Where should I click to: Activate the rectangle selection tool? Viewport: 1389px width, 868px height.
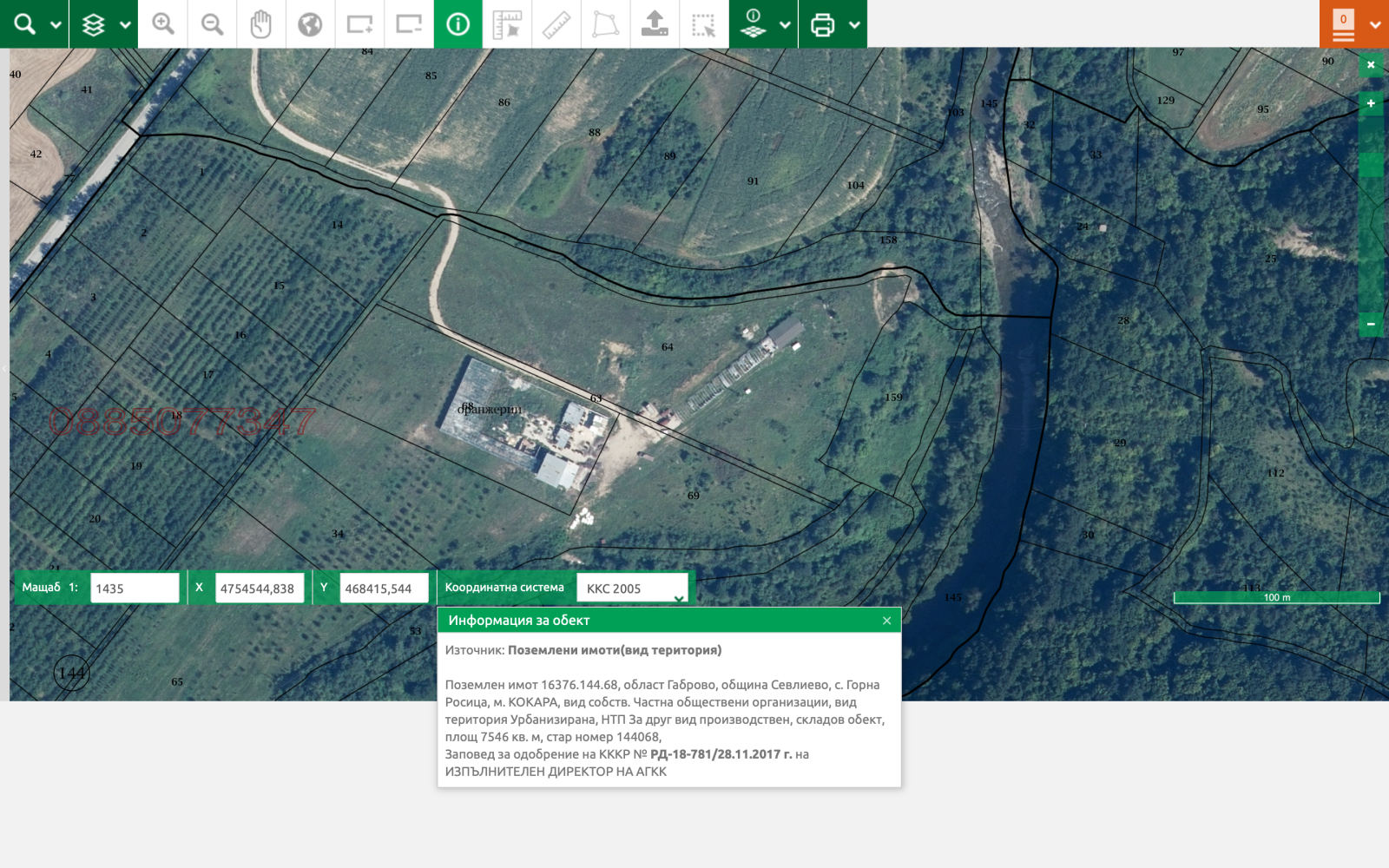click(x=703, y=24)
